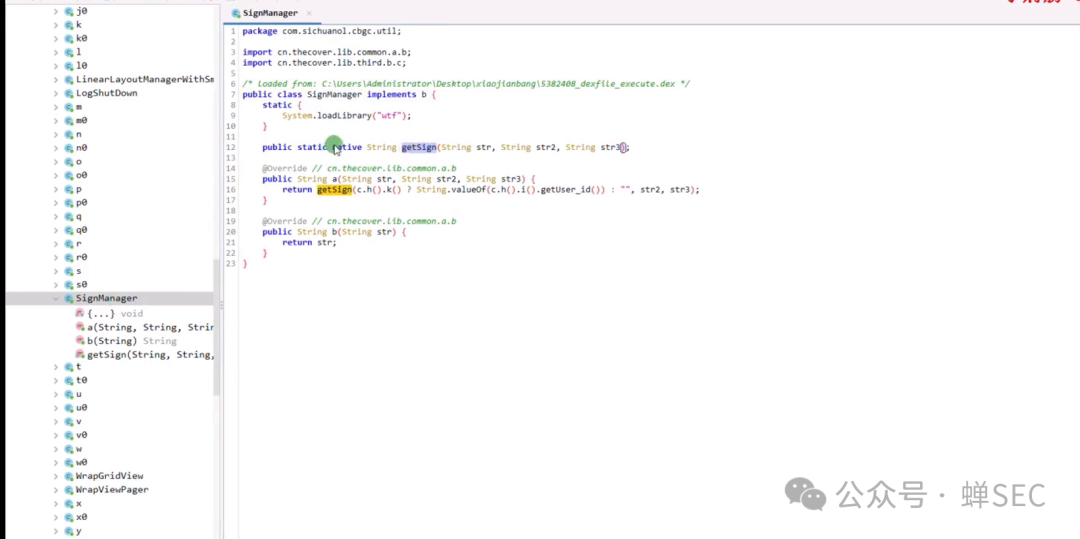Image resolution: width=1080 pixels, height=539 pixels.
Task: Click import cn.thecover.lib.third.b.c line
Action: (324, 63)
